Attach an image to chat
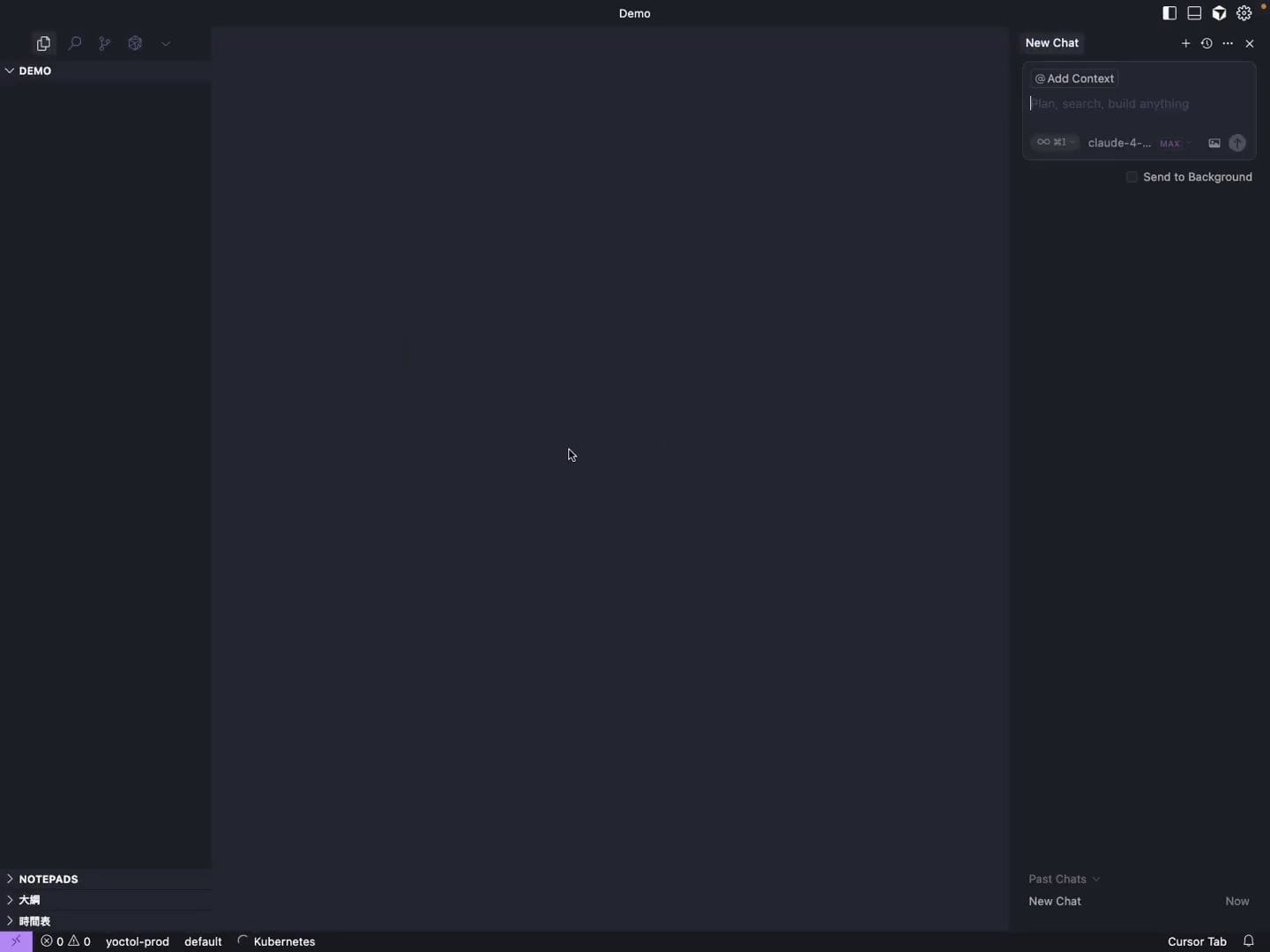This screenshot has height=952, width=1270. click(1214, 143)
